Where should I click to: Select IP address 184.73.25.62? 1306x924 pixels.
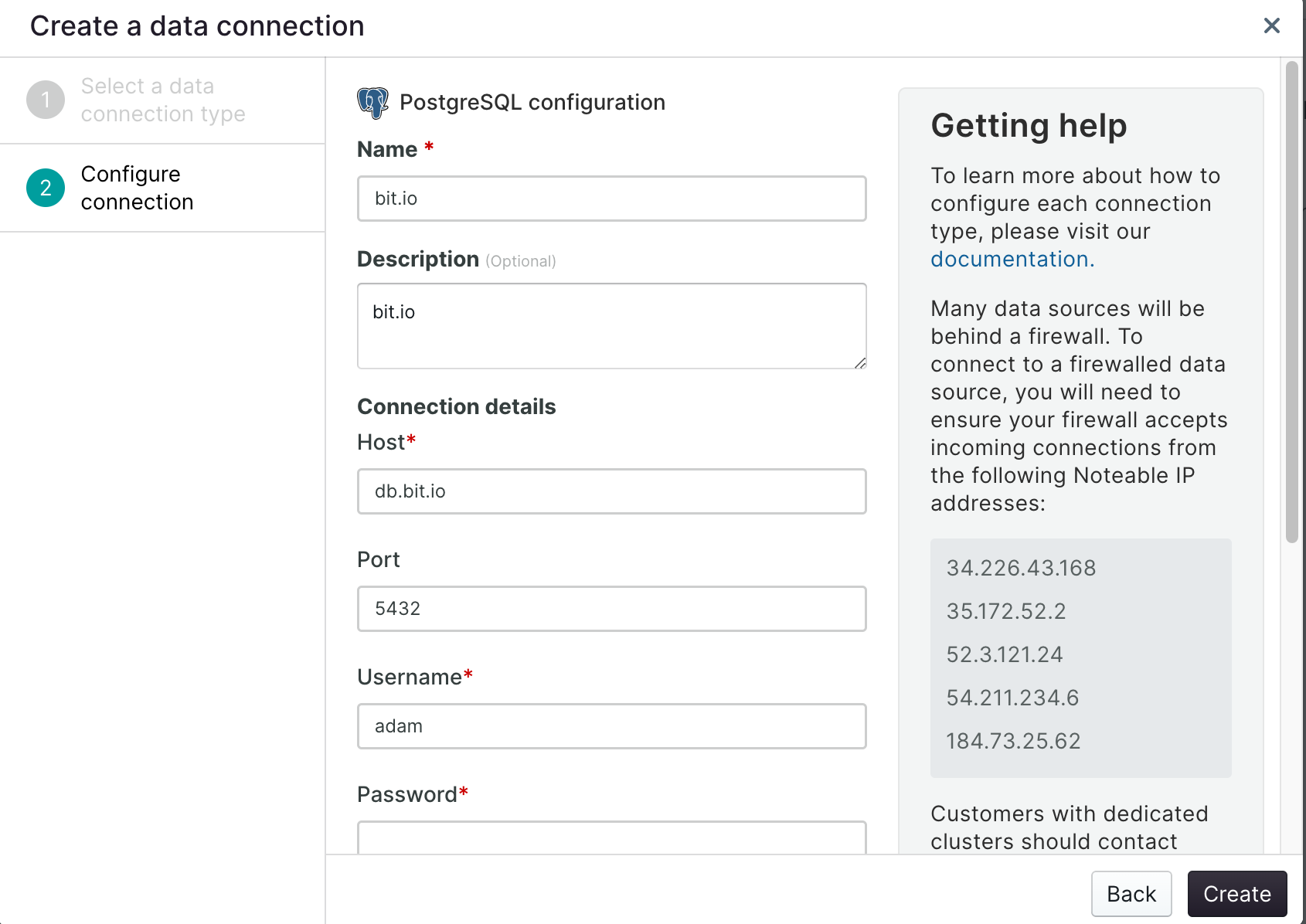(x=1013, y=741)
